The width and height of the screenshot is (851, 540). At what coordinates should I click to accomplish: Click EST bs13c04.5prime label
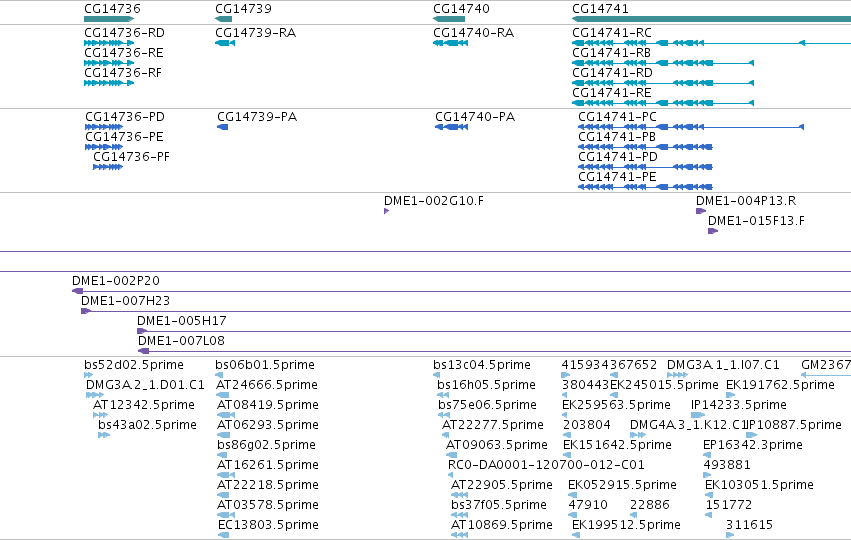pyautogui.click(x=482, y=365)
